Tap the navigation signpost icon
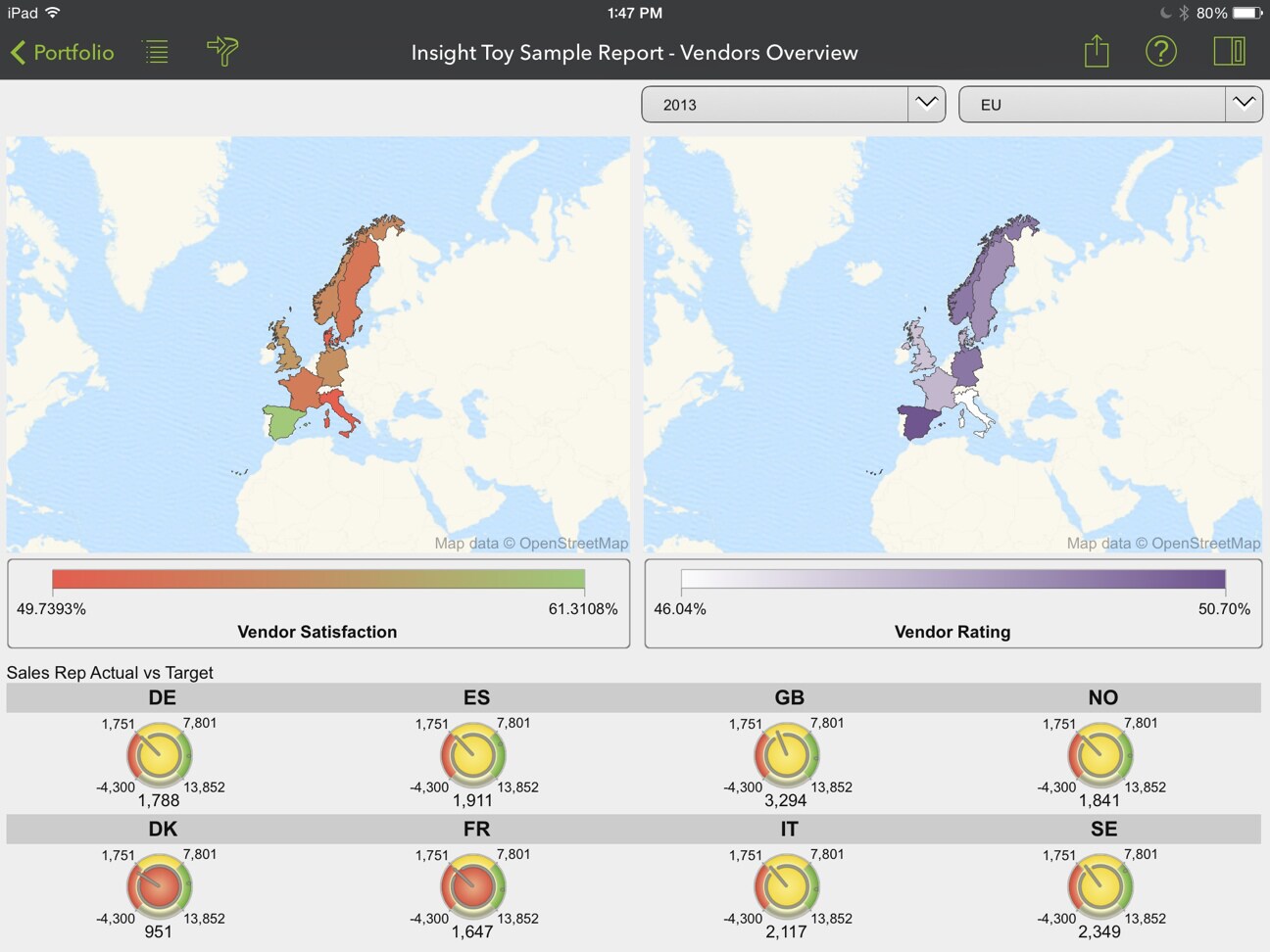 222,52
